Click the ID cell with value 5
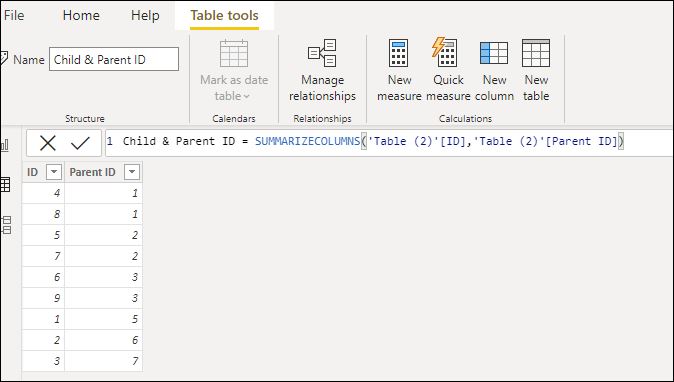The image size is (674, 382). [x=43, y=235]
